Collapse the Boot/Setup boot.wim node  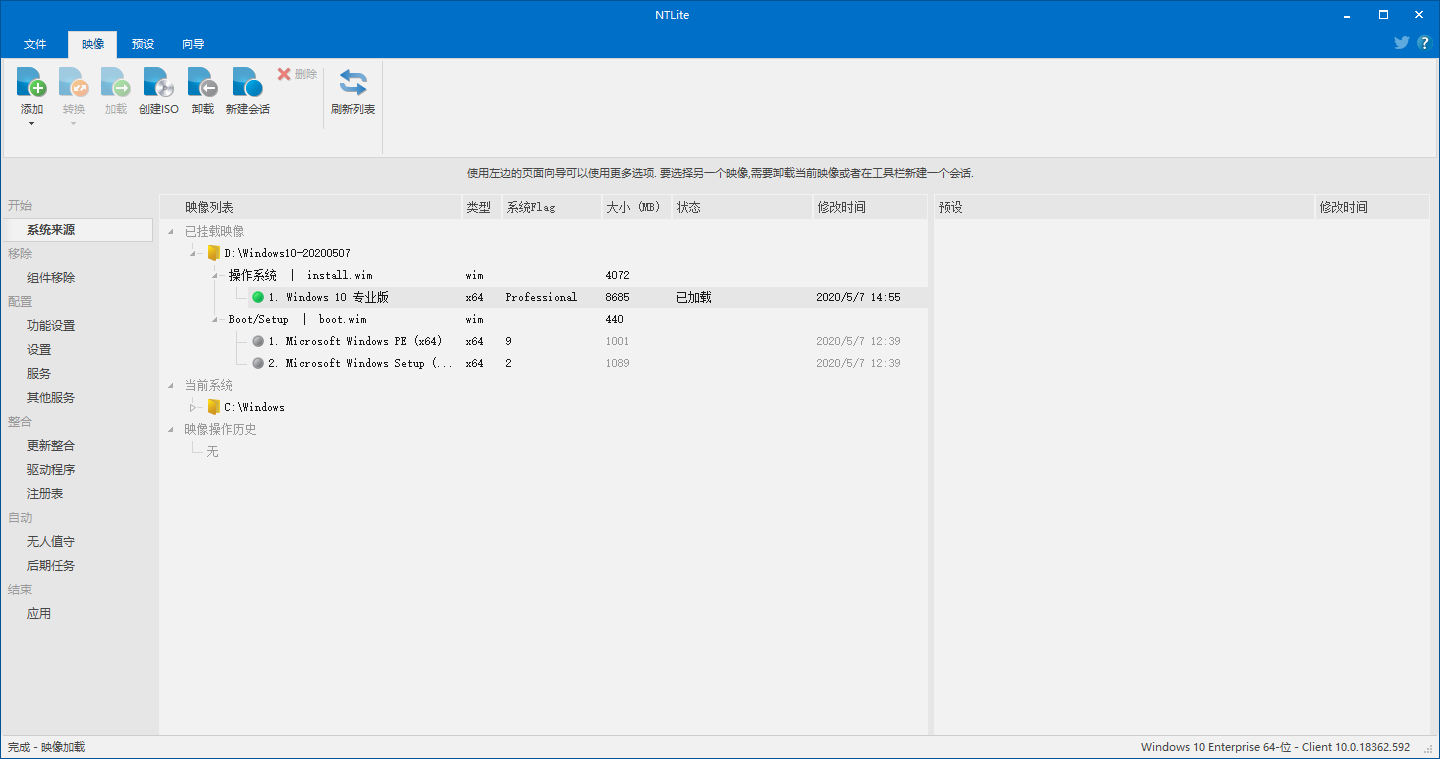tap(216, 320)
